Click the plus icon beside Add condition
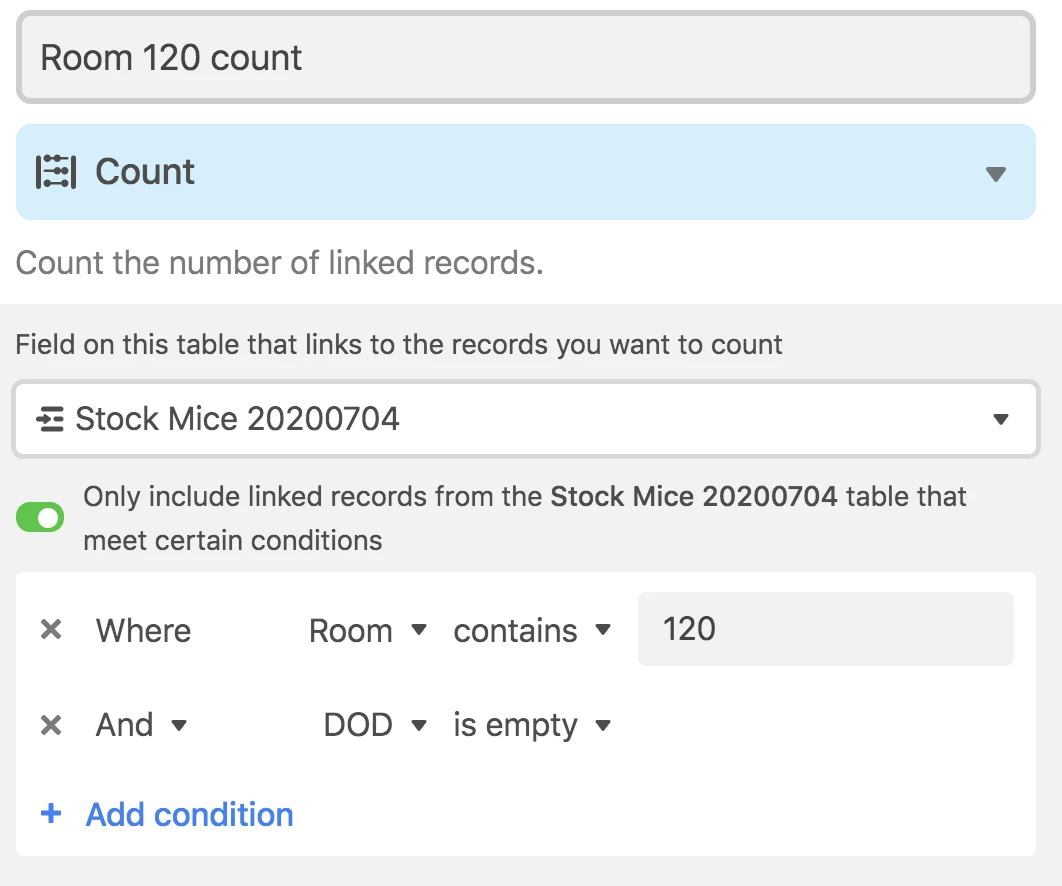 point(51,814)
